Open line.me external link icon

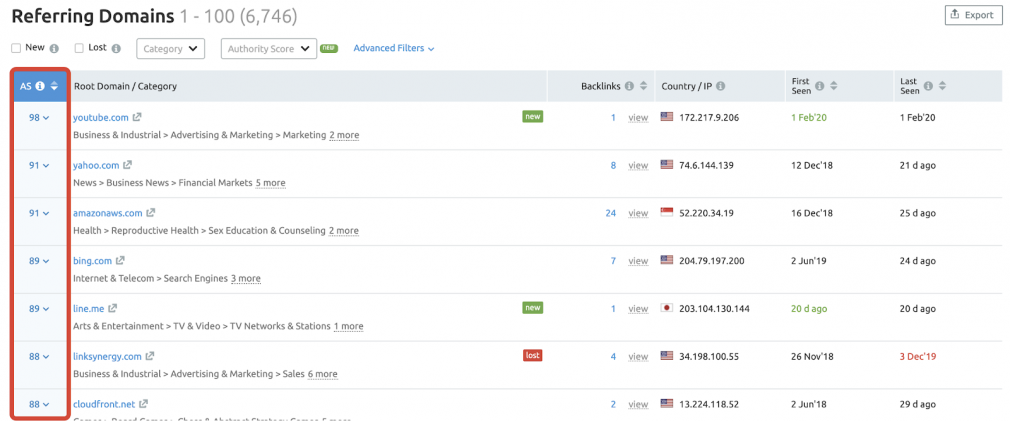click(x=113, y=308)
